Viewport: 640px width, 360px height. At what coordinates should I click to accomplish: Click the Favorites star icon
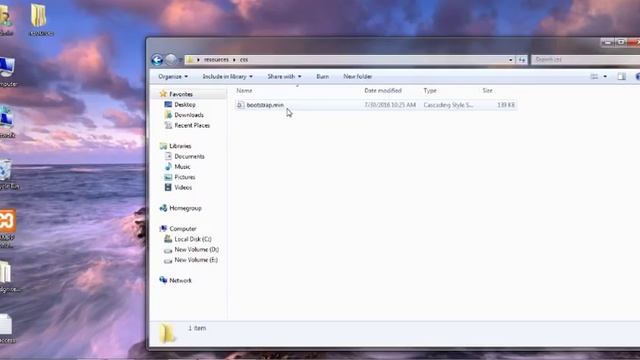(163, 94)
